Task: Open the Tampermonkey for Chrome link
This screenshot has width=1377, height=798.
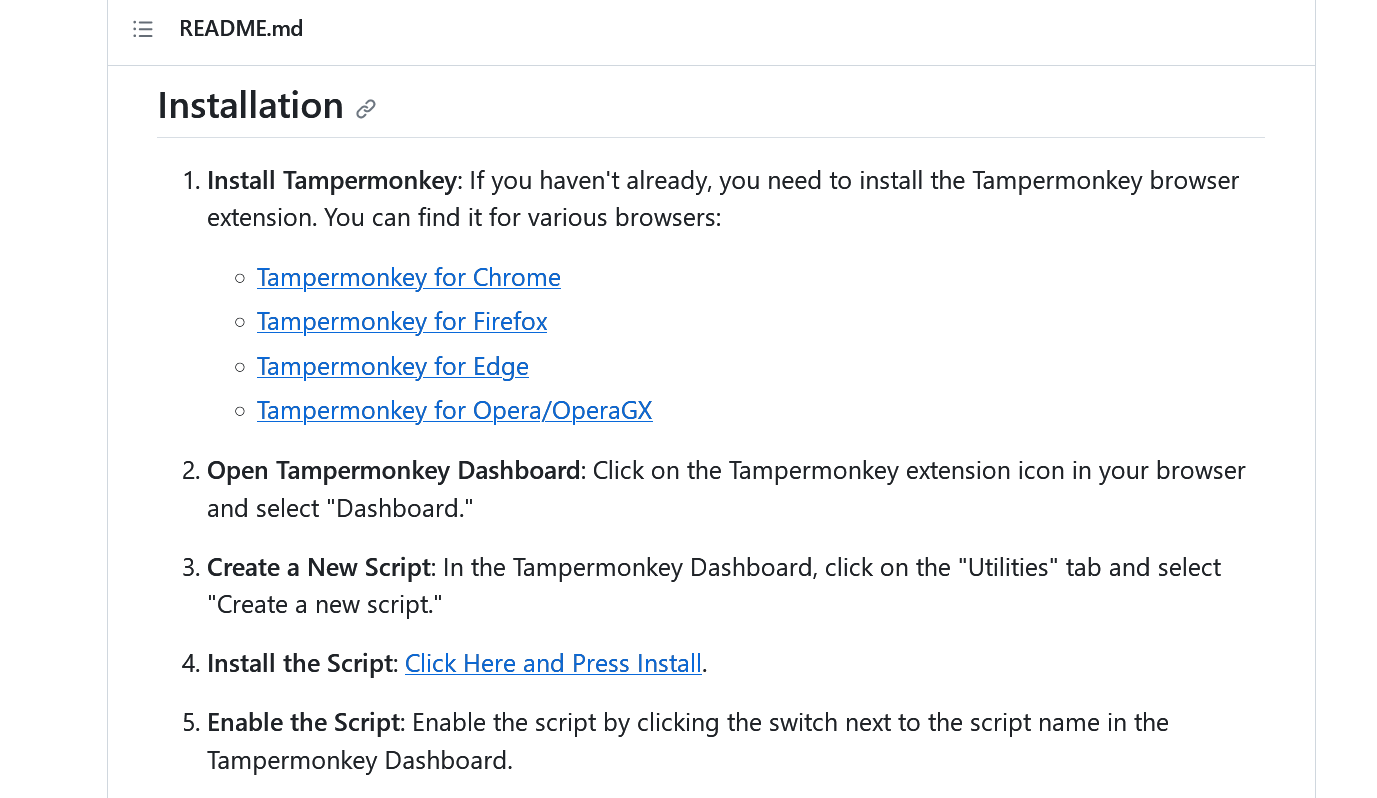Action: click(x=408, y=277)
